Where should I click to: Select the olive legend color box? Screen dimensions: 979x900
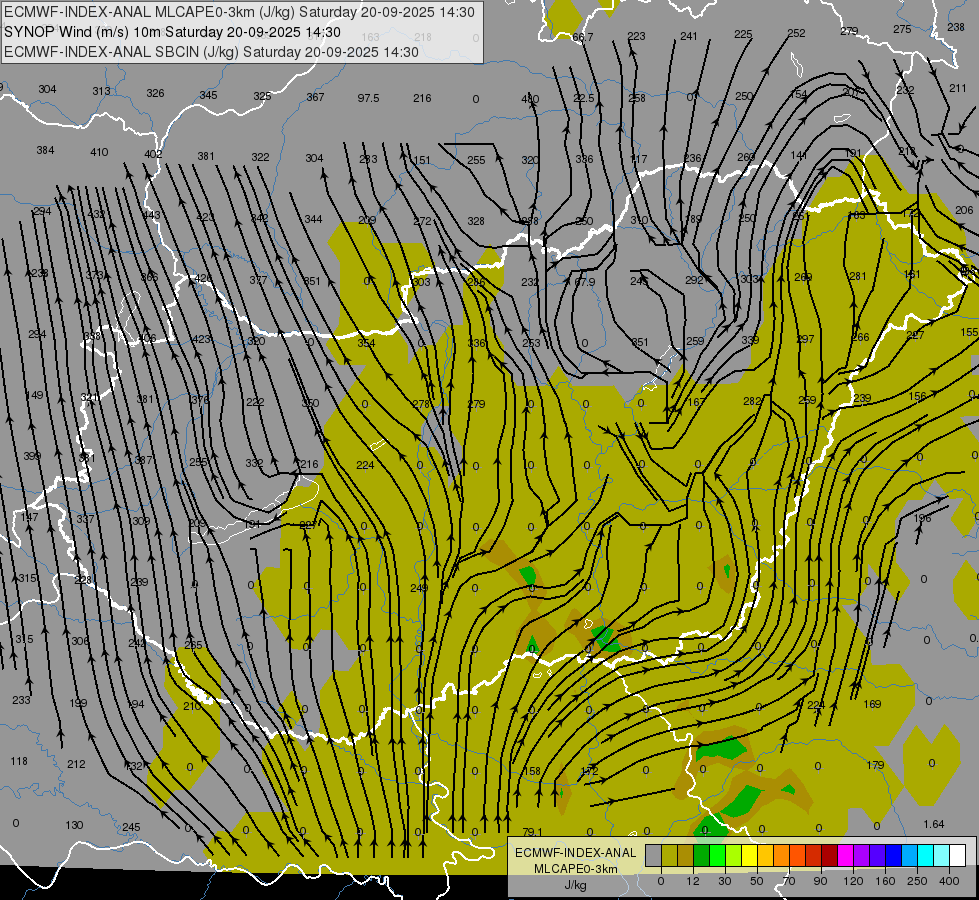click(669, 855)
